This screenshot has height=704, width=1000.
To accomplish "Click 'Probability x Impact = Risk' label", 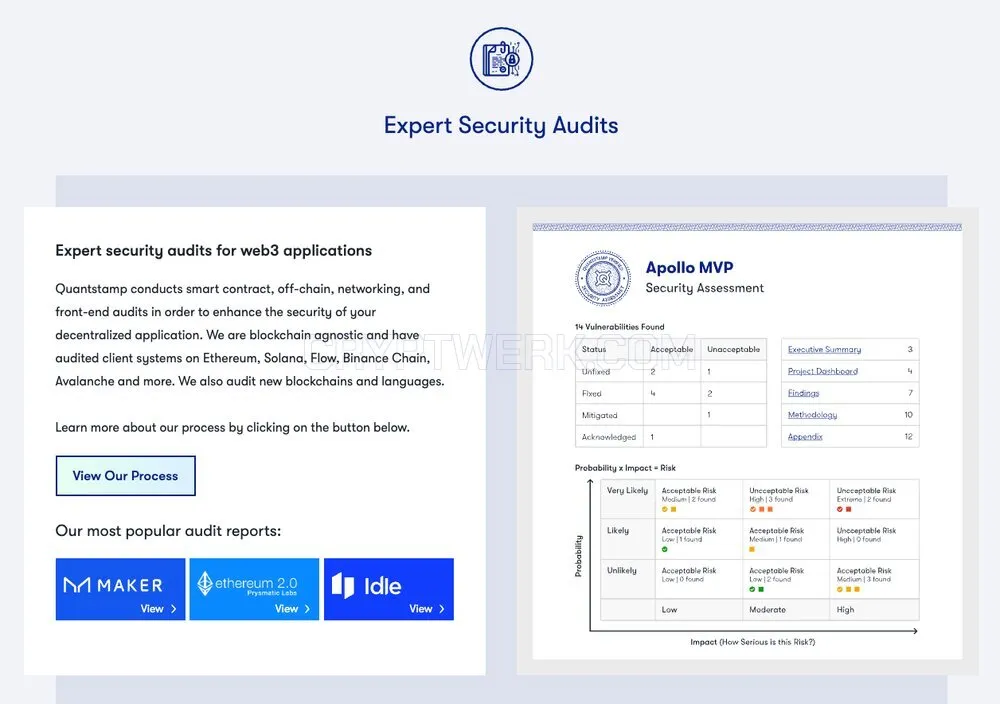I will [625, 468].
